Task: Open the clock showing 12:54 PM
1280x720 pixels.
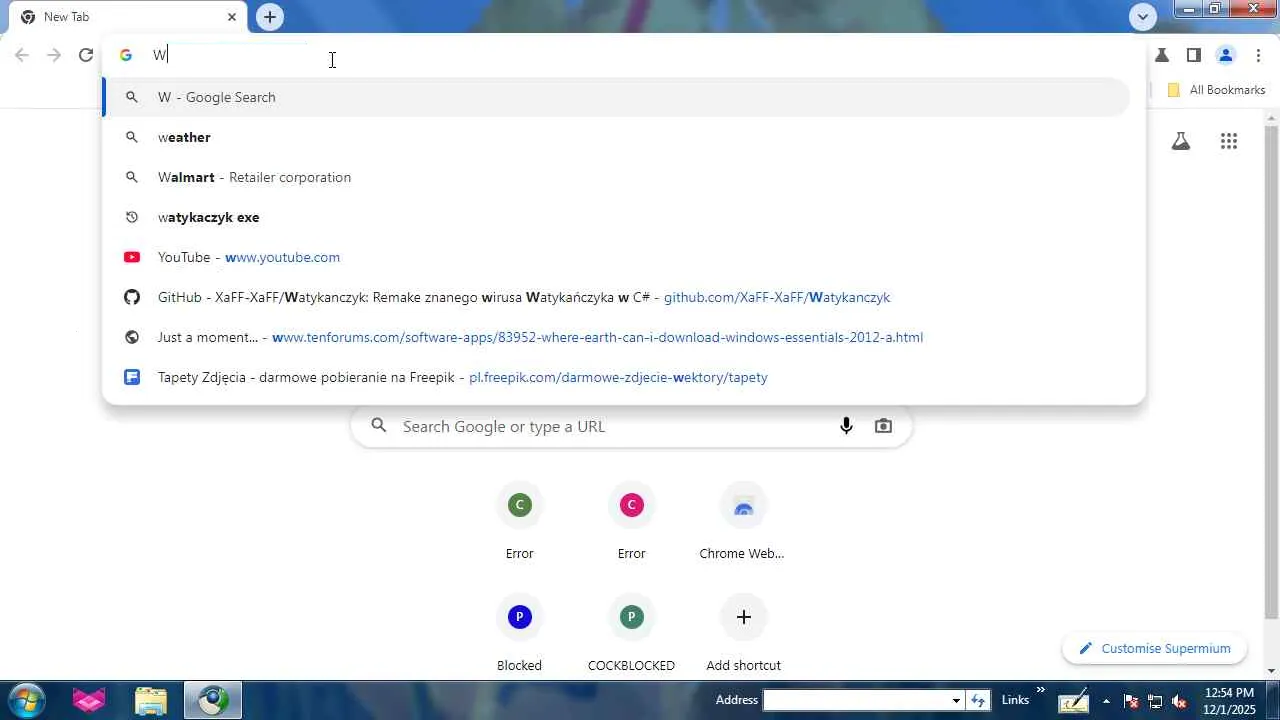Action: (1230, 700)
